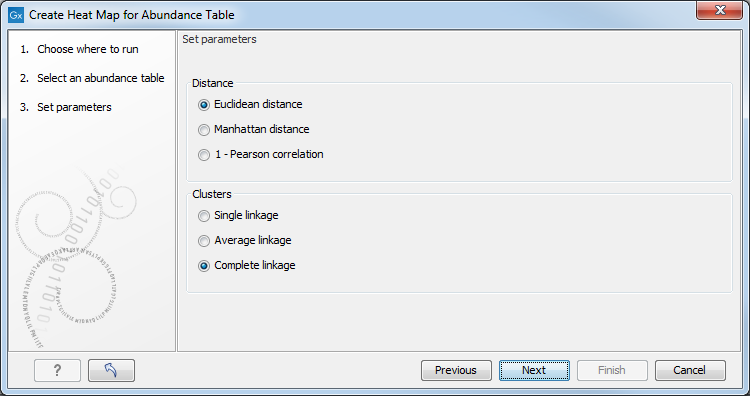Click the Gx application icon in title bar
This screenshot has width=750, height=396.
pos(16,15)
